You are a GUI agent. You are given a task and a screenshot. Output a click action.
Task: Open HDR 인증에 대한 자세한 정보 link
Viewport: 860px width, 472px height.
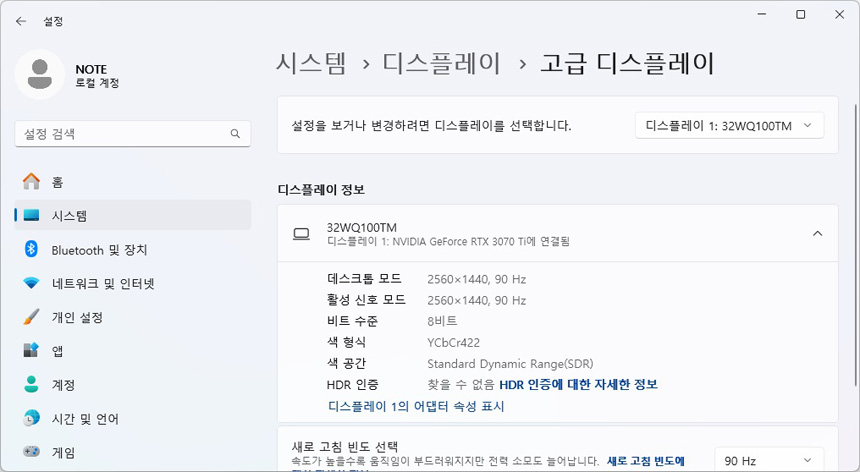[578, 384]
